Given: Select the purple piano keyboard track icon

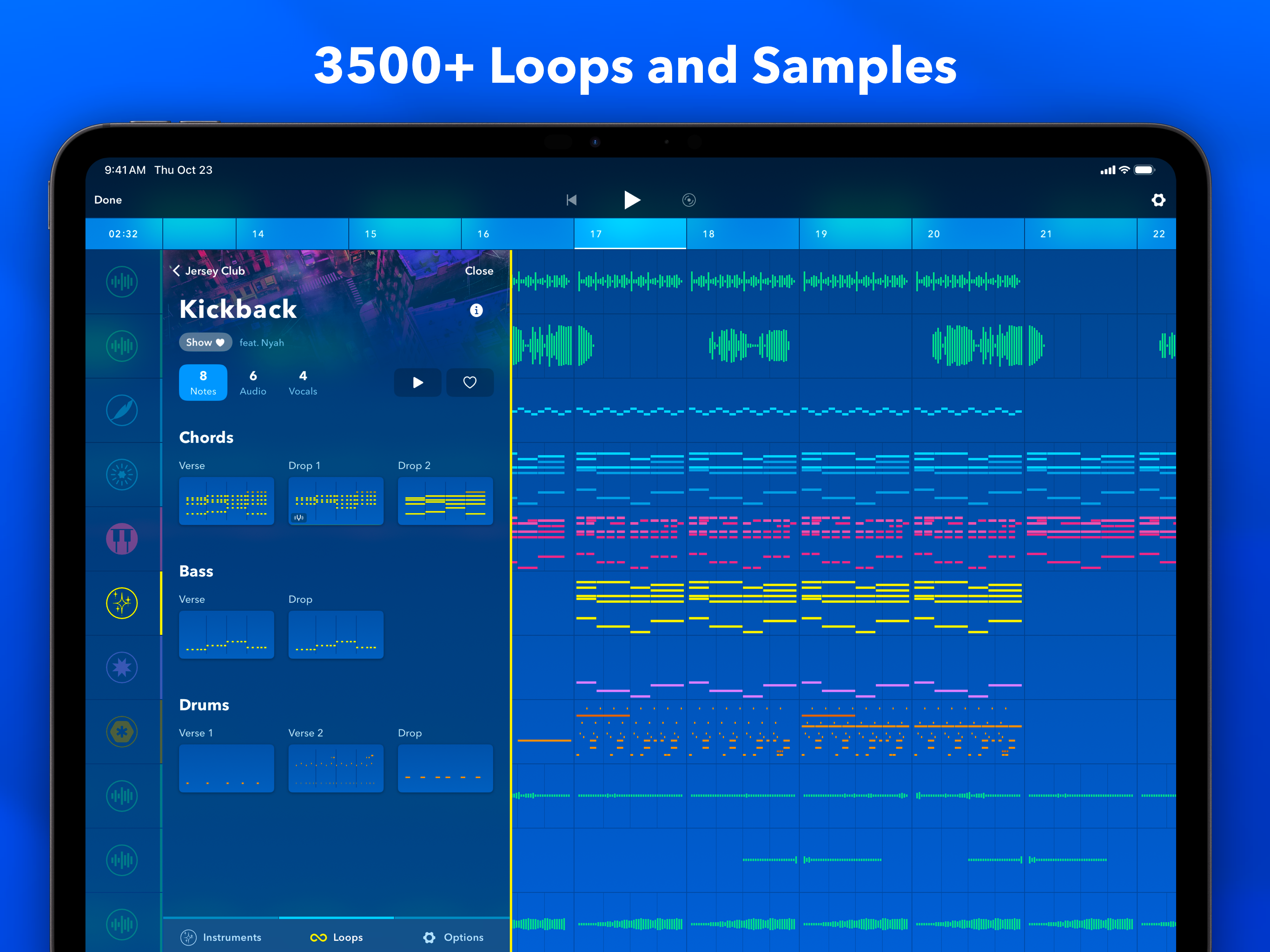Looking at the screenshot, I should click(x=122, y=539).
